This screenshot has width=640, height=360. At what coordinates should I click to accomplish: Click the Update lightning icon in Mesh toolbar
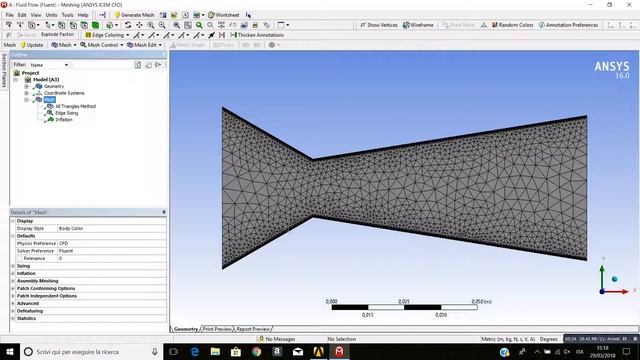point(23,45)
